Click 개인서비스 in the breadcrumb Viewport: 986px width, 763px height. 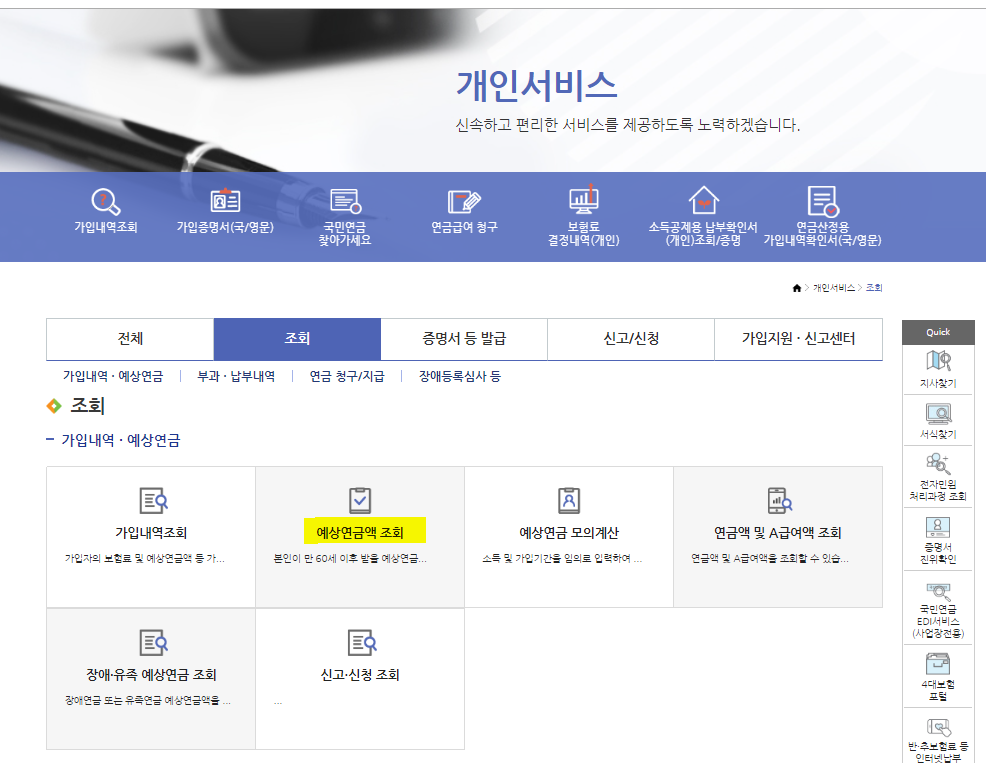point(834,288)
